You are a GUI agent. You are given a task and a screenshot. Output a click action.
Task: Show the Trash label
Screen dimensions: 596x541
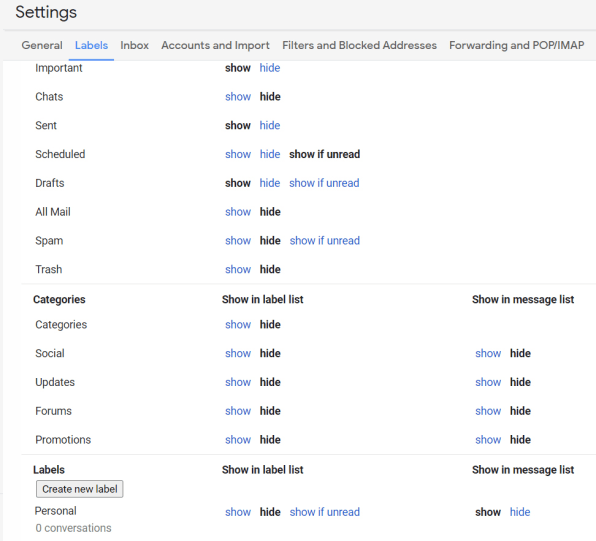coord(238,270)
